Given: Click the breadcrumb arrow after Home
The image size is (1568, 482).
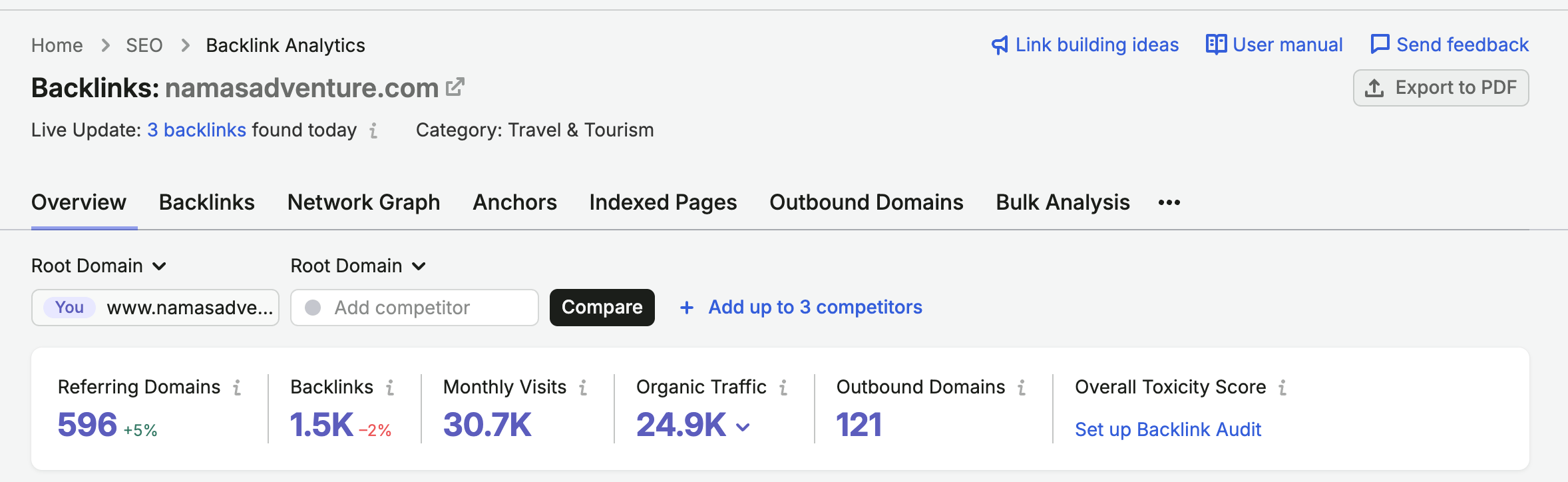Looking at the screenshot, I should tap(105, 45).
